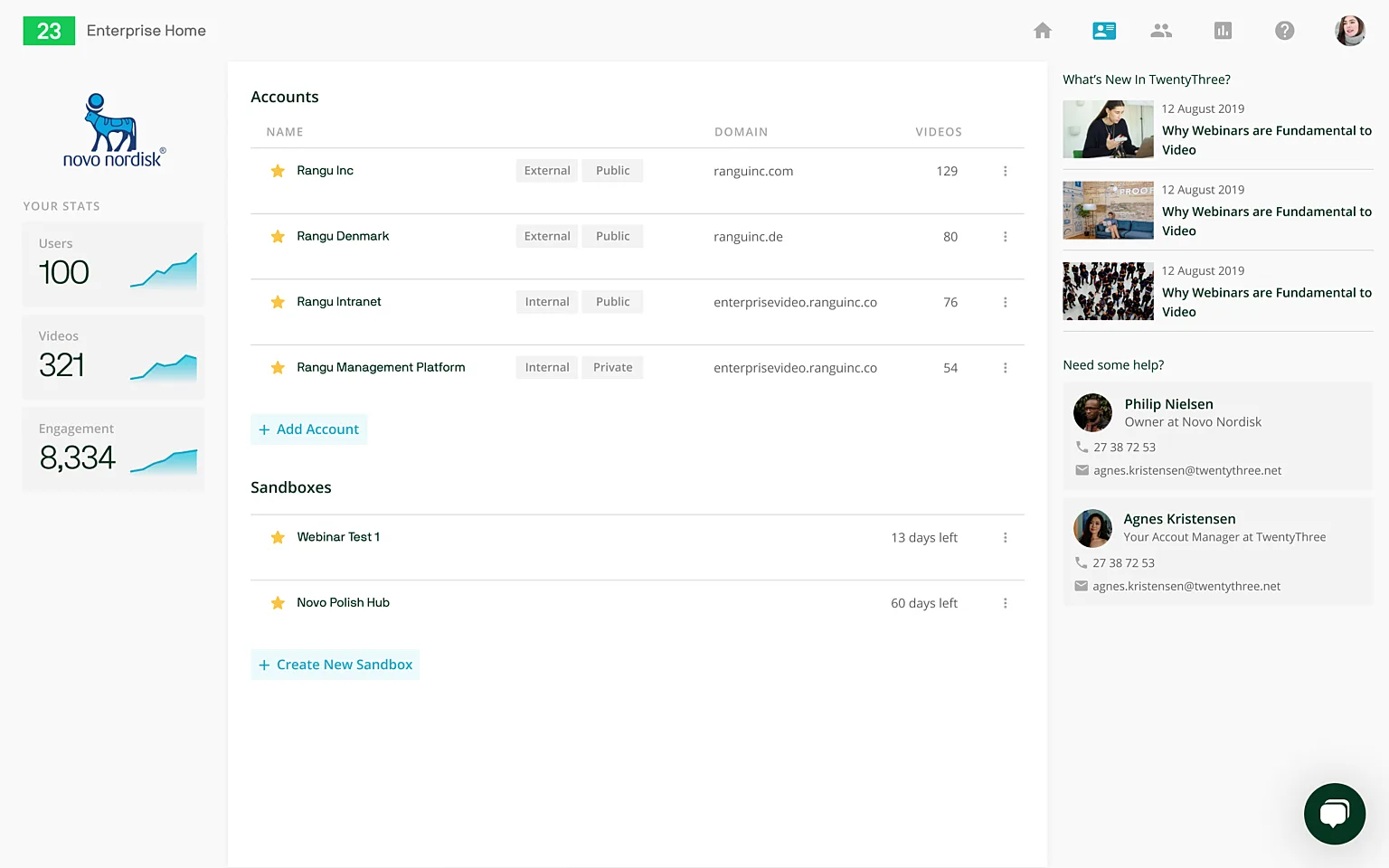Sort accounts by the Videos column header
Screen dimensions: 1389x868
938,132
